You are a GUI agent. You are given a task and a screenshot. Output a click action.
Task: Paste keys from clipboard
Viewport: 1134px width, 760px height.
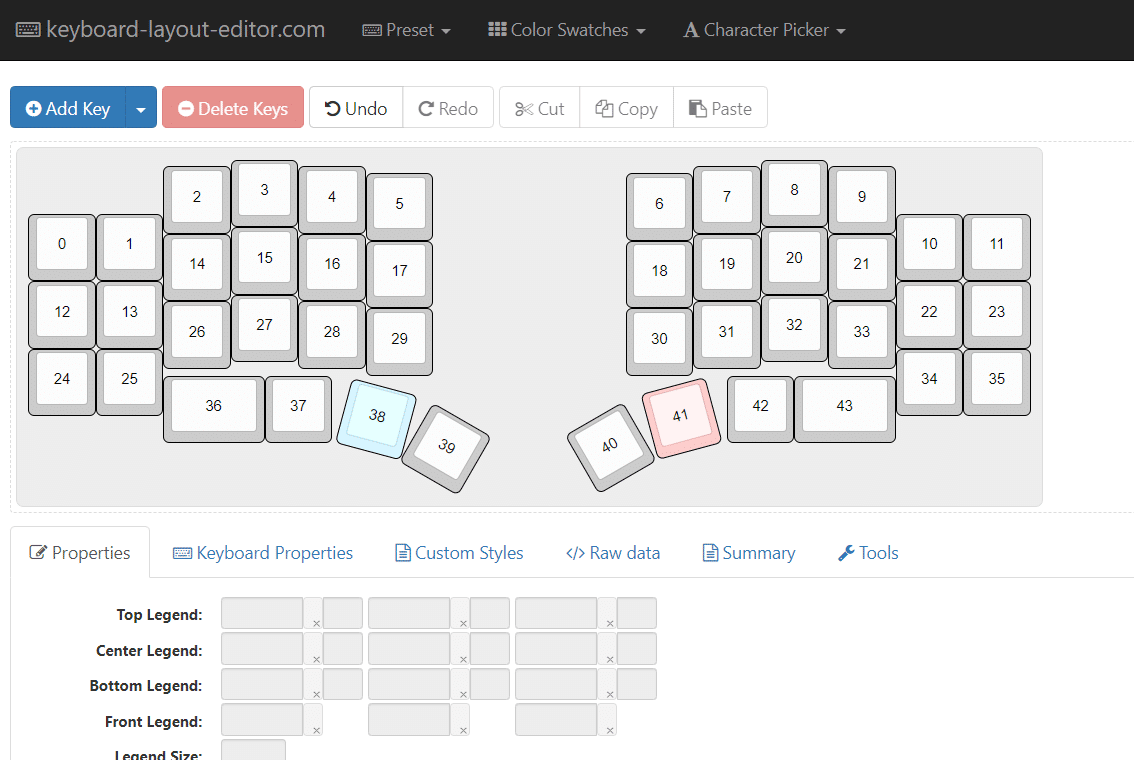(720, 108)
